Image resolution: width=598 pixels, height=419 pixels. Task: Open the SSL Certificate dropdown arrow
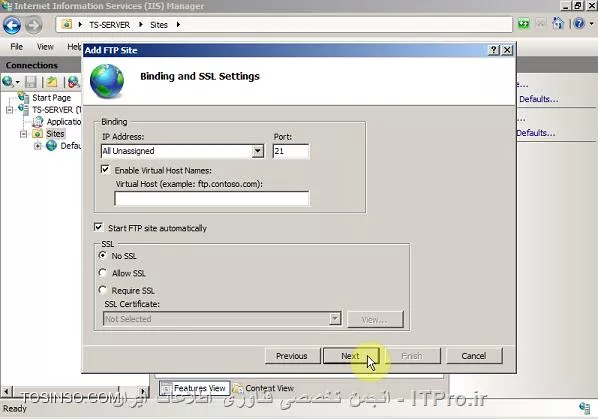(x=335, y=318)
